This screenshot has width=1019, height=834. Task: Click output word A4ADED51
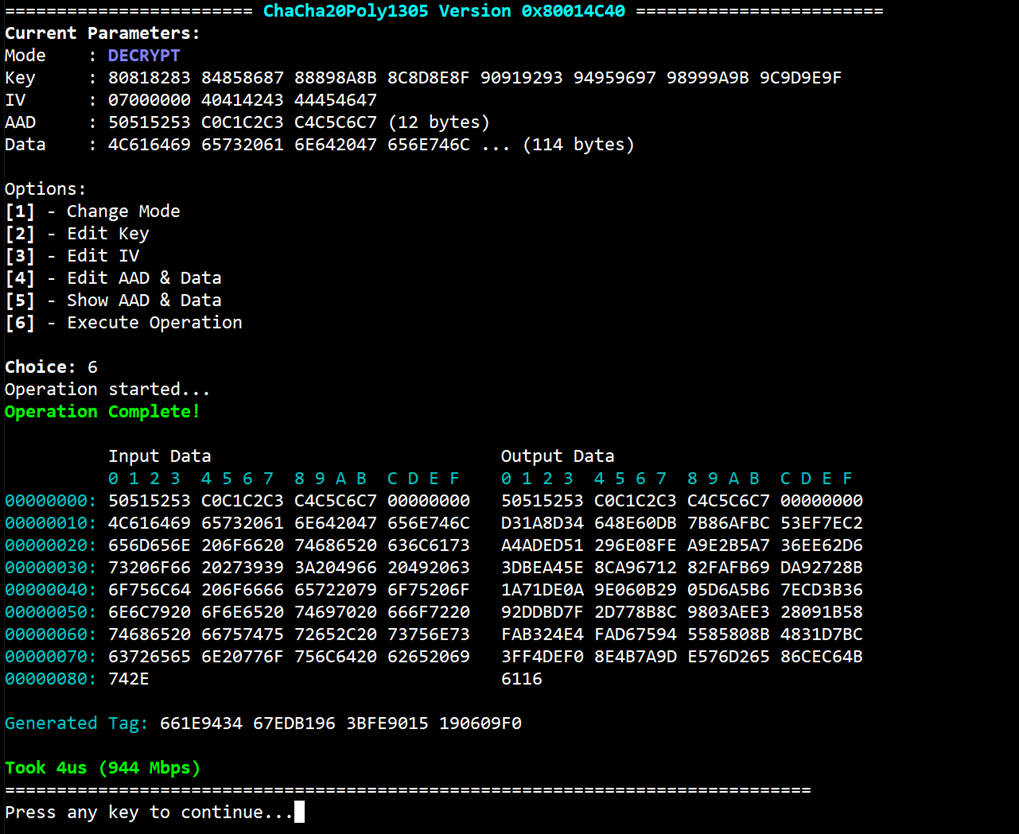543,545
